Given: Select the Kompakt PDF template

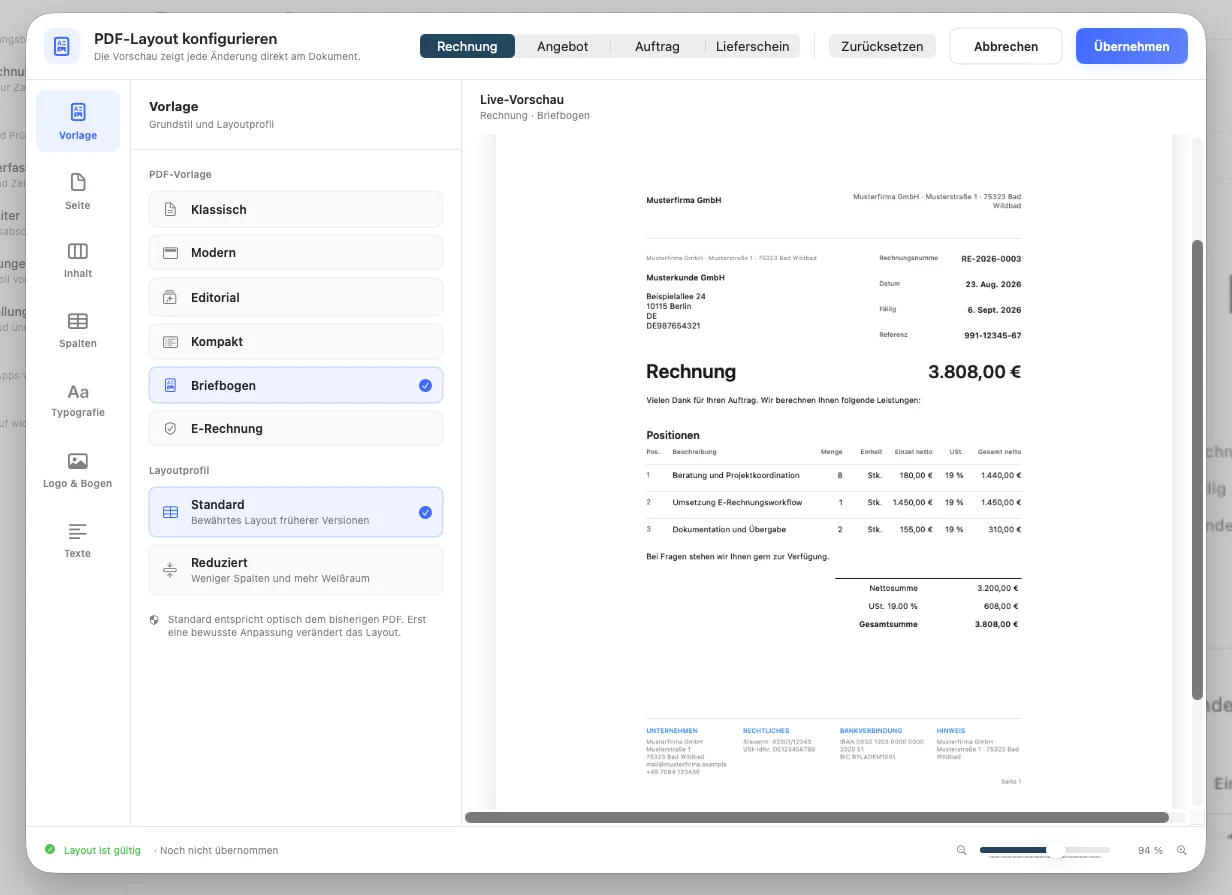Looking at the screenshot, I should point(296,342).
